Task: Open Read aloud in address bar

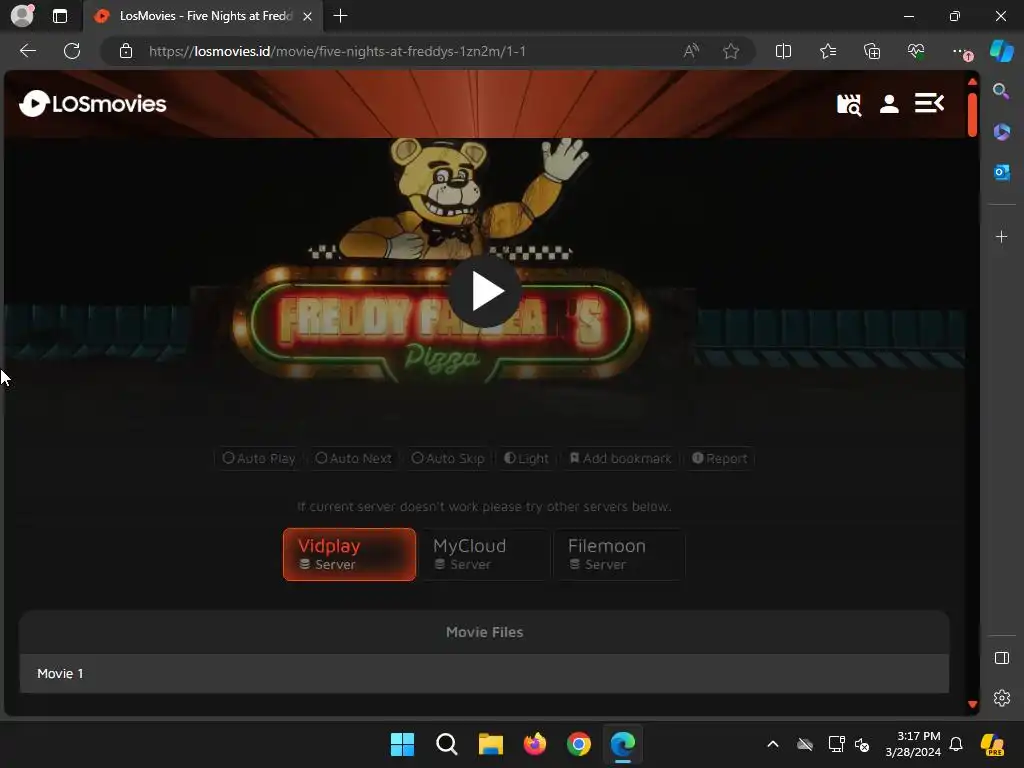Action: pyautogui.click(x=691, y=51)
